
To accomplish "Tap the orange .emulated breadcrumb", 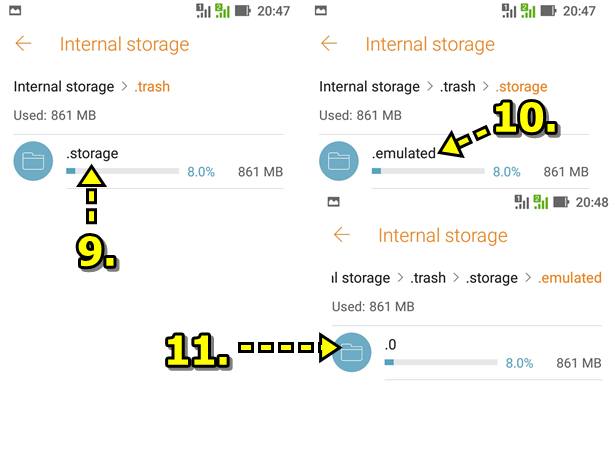I will point(570,278).
